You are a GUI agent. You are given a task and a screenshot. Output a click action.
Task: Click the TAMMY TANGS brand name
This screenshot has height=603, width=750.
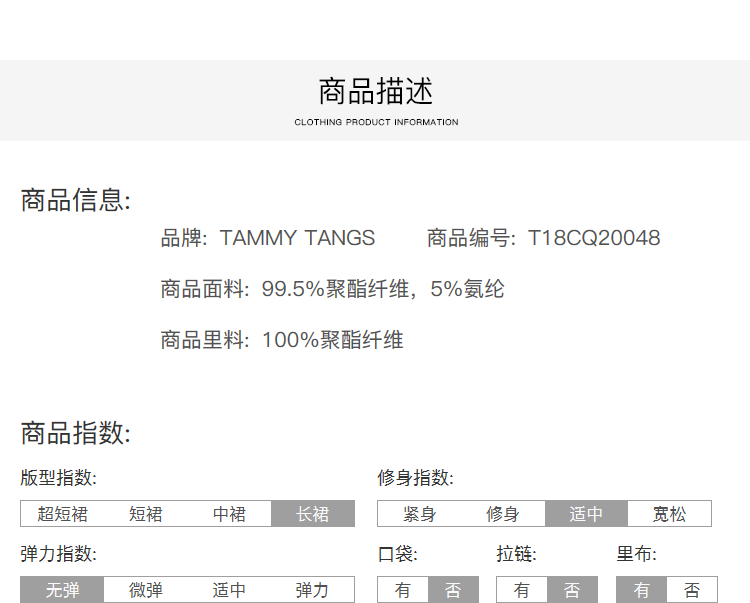(x=297, y=238)
